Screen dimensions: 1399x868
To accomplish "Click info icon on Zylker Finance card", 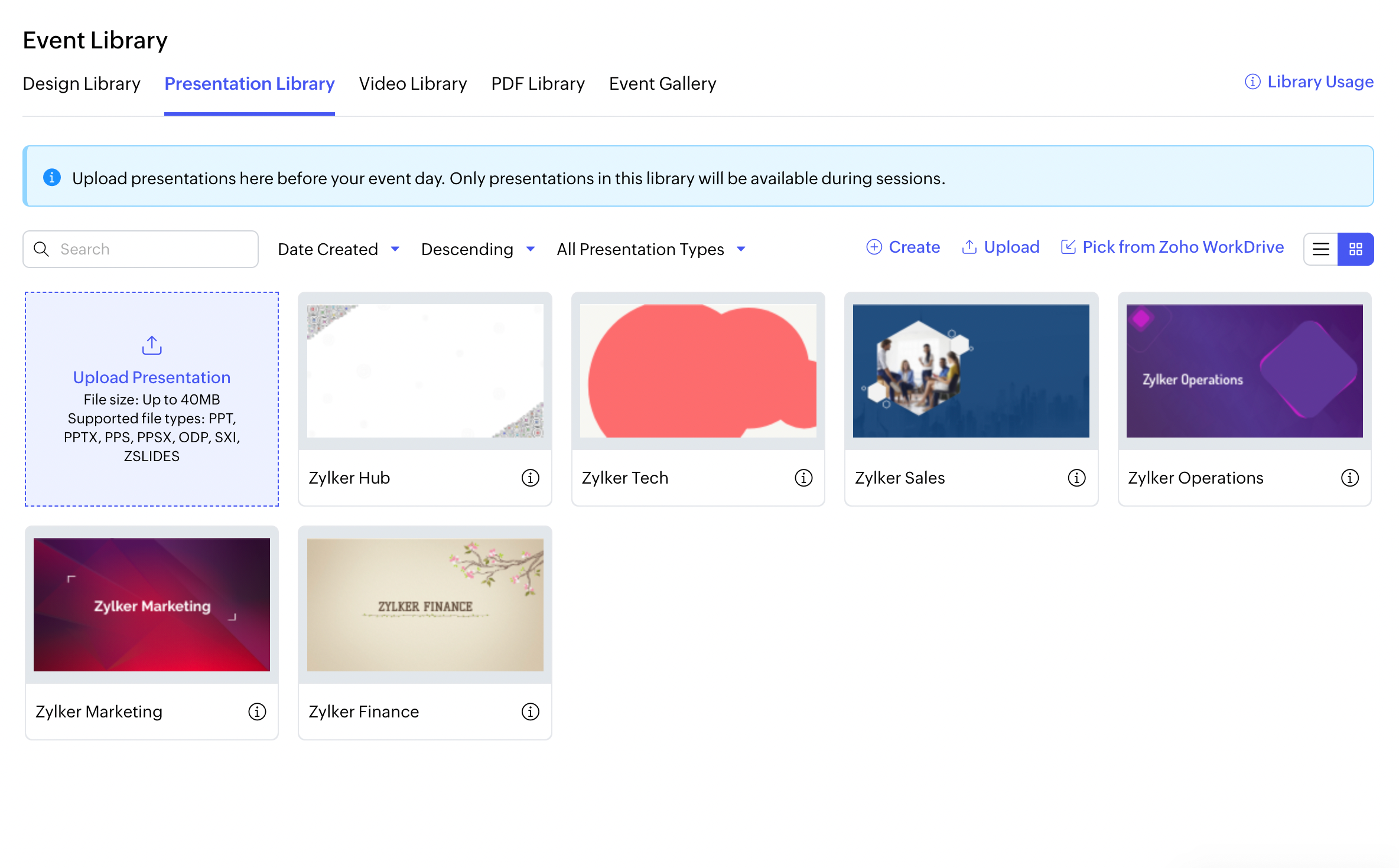I will pyautogui.click(x=530, y=712).
